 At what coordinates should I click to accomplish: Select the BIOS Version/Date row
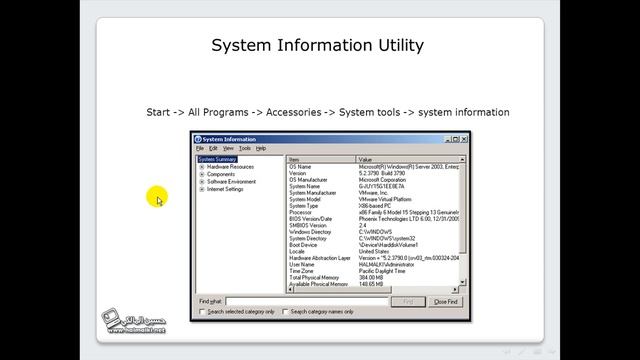tap(373, 219)
